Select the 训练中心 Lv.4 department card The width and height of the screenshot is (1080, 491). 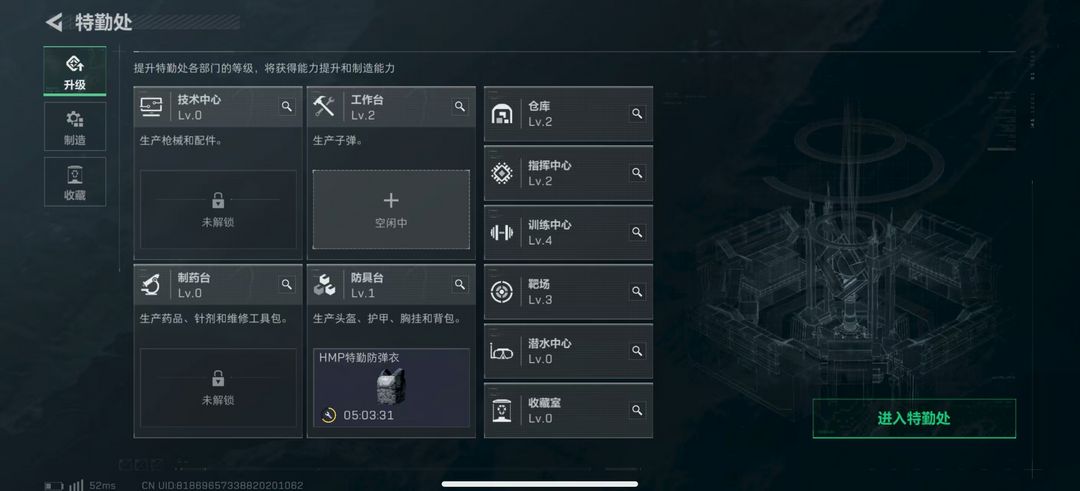tap(568, 233)
